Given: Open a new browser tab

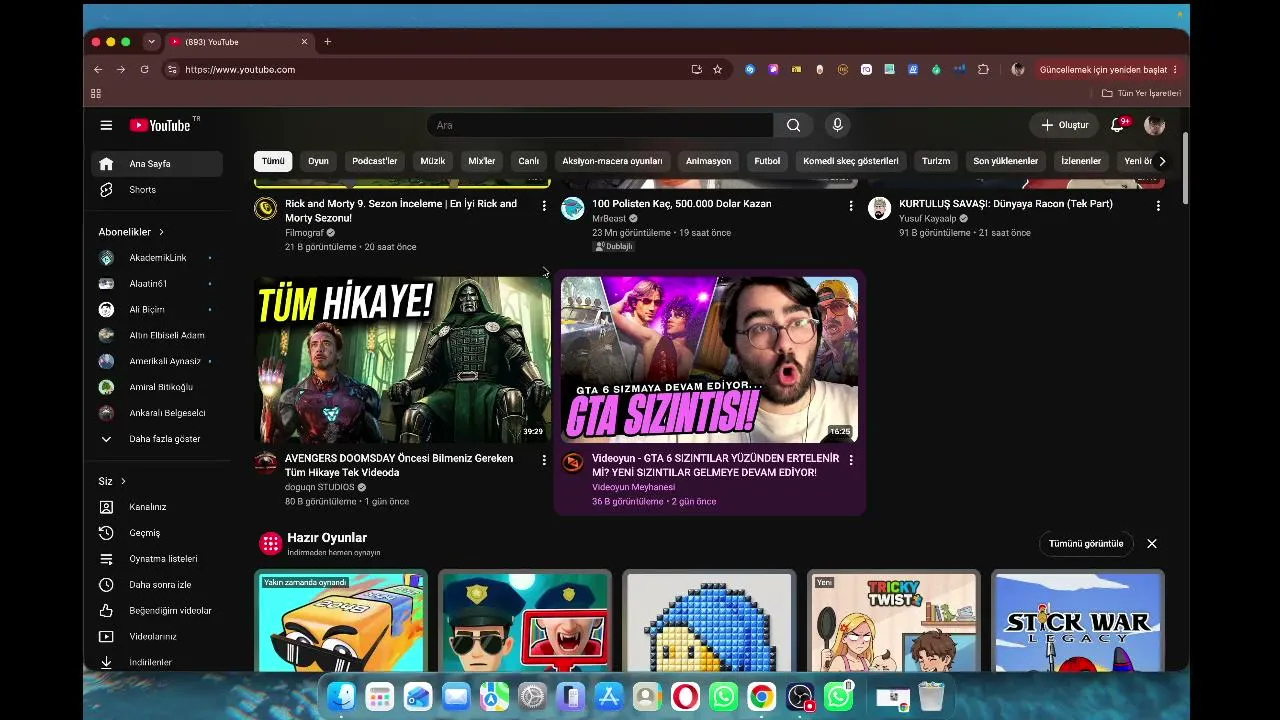Looking at the screenshot, I should (x=327, y=42).
